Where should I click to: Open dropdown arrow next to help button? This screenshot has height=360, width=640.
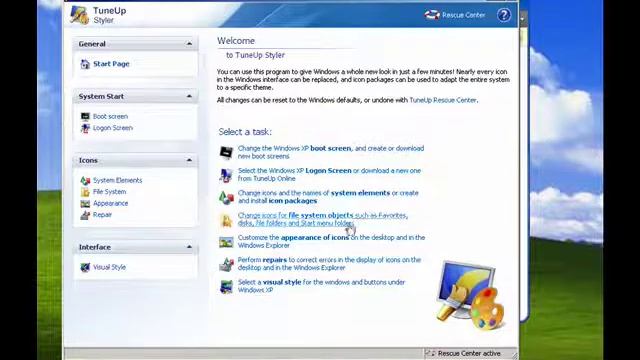click(523, 18)
